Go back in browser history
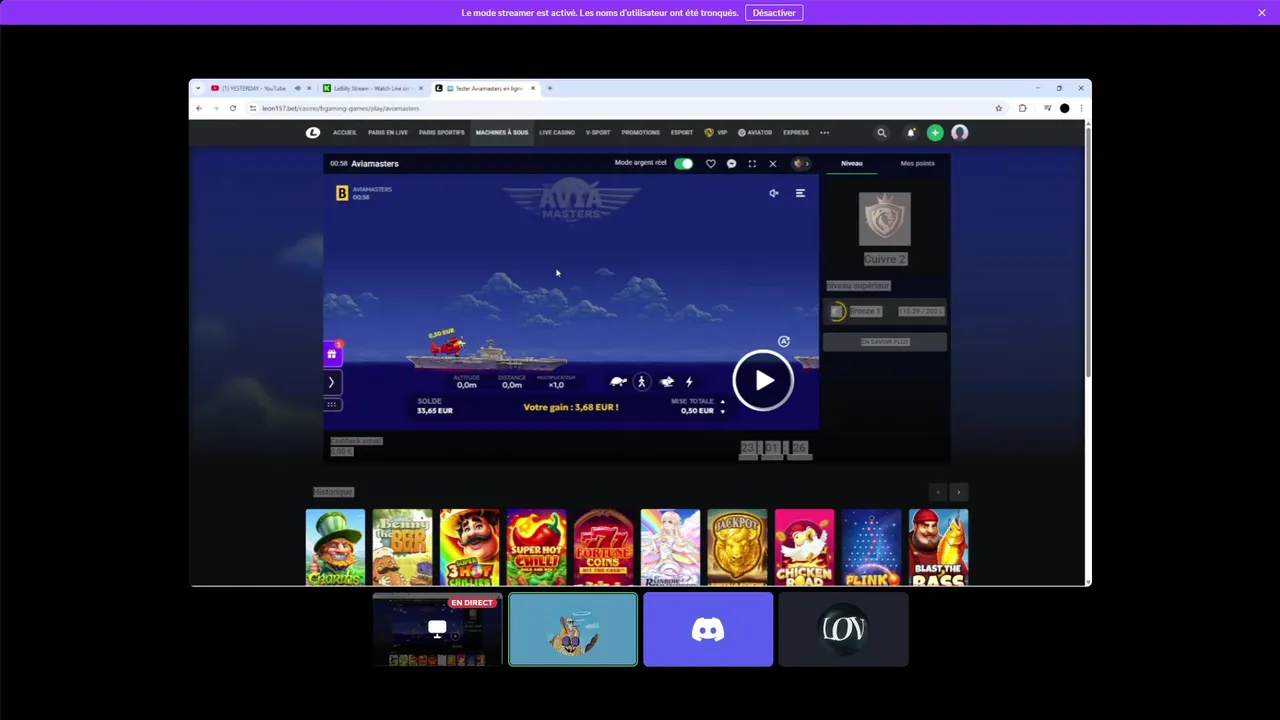1280x720 pixels. click(199, 108)
